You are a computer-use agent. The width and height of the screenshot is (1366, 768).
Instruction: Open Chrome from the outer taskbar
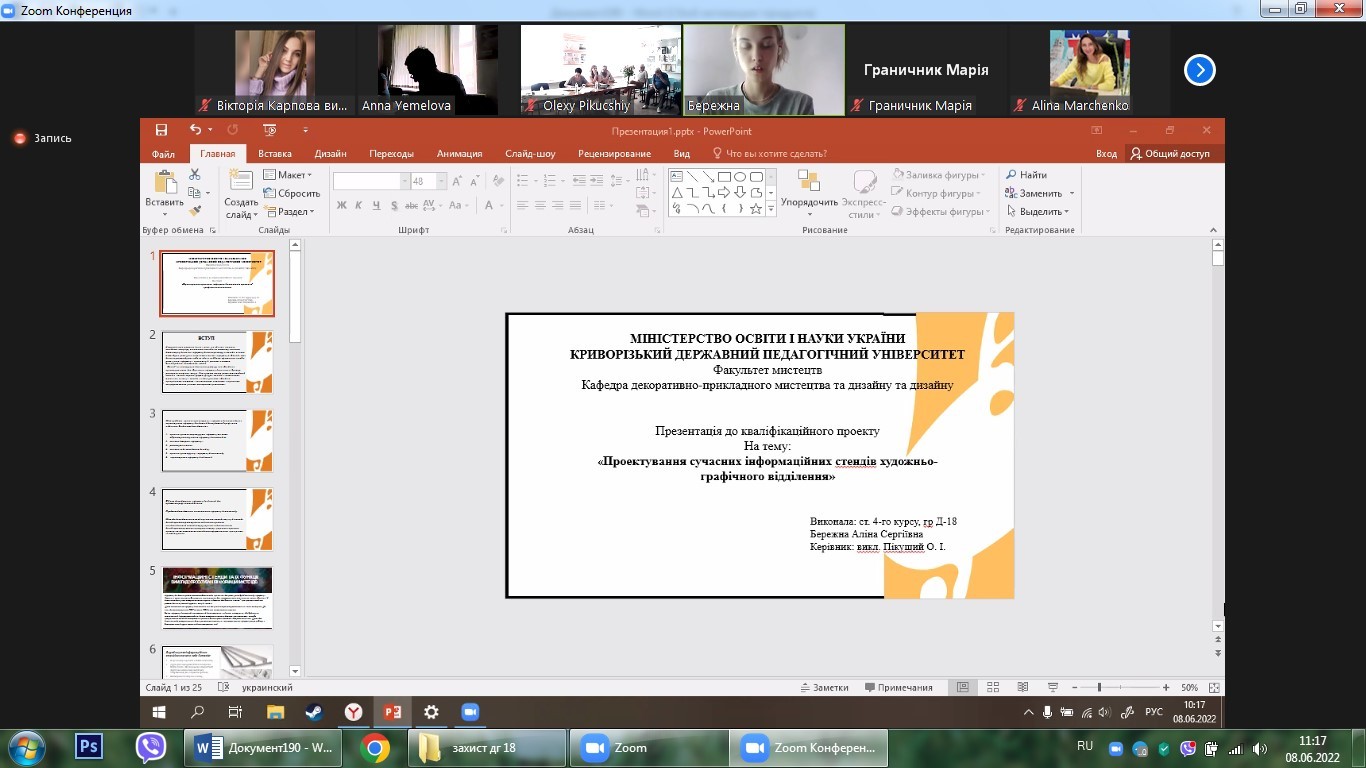[375, 748]
